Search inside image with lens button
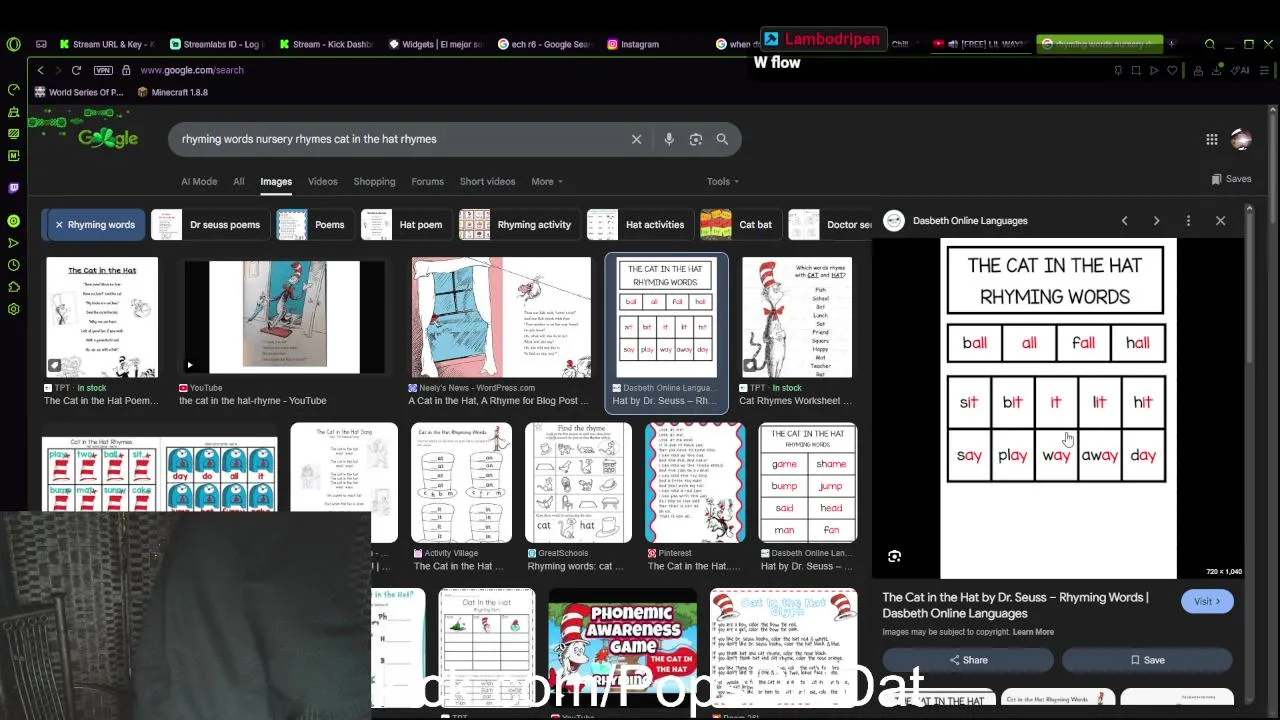The width and height of the screenshot is (1280, 720). pos(895,557)
